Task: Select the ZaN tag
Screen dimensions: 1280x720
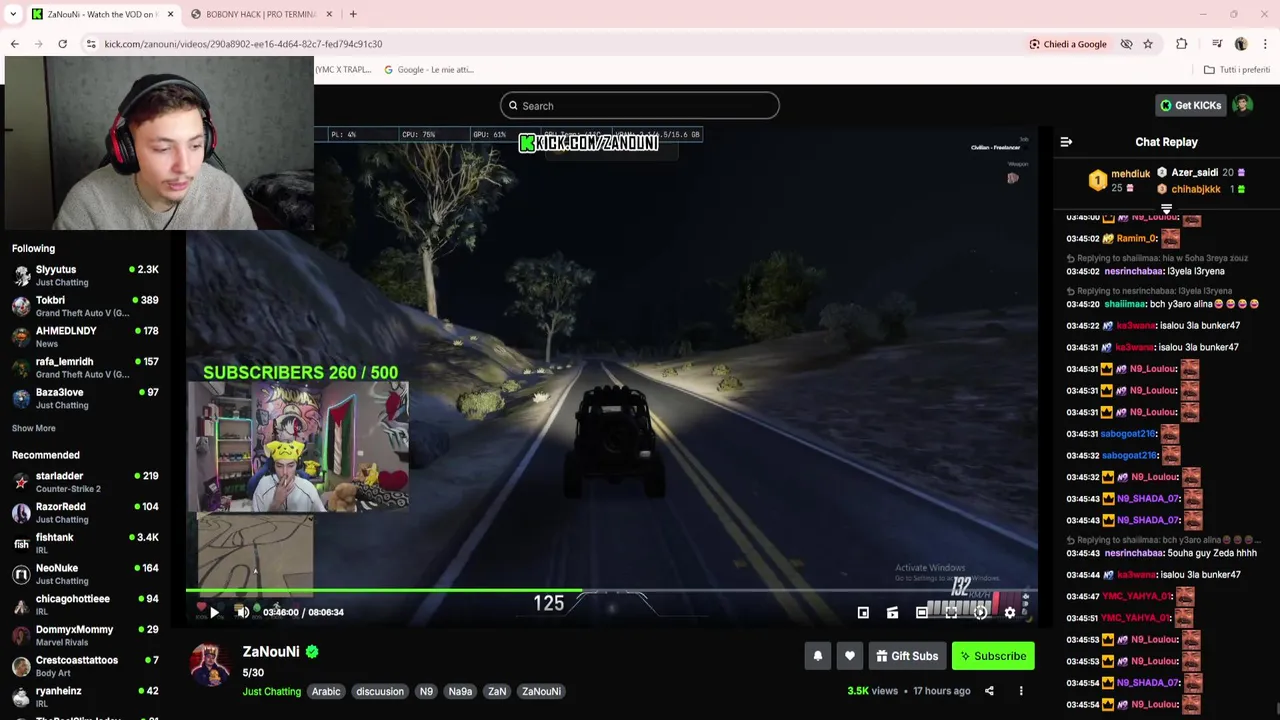Action: point(497,691)
